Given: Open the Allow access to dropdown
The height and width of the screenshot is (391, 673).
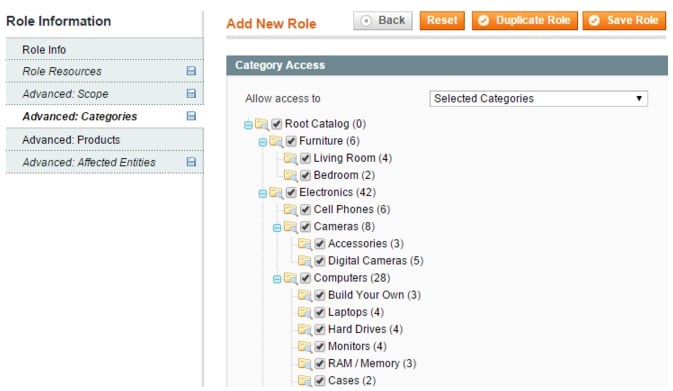Looking at the screenshot, I should 538,98.
